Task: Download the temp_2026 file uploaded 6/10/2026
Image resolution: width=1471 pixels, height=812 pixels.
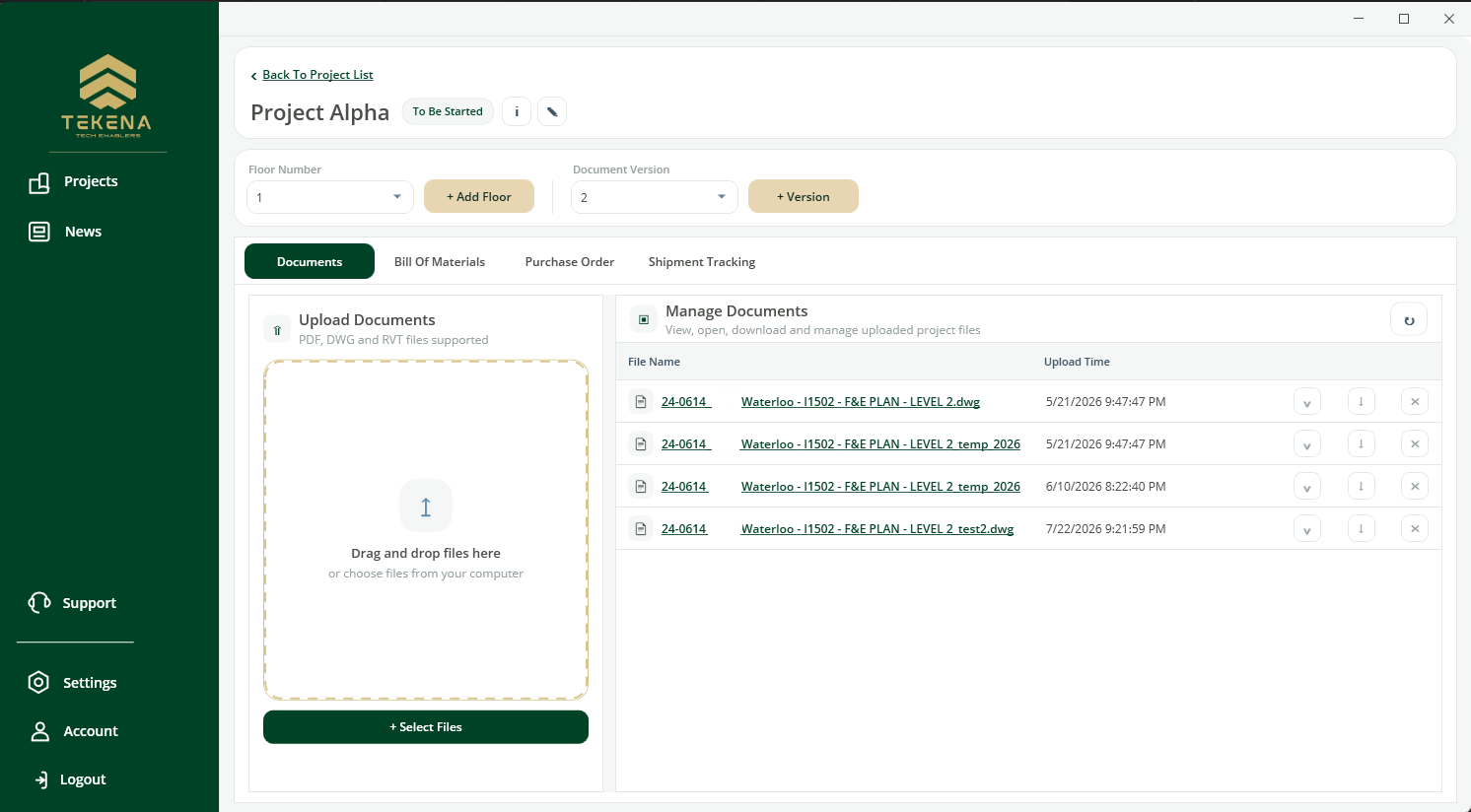Action: (x=1361, y=487)
